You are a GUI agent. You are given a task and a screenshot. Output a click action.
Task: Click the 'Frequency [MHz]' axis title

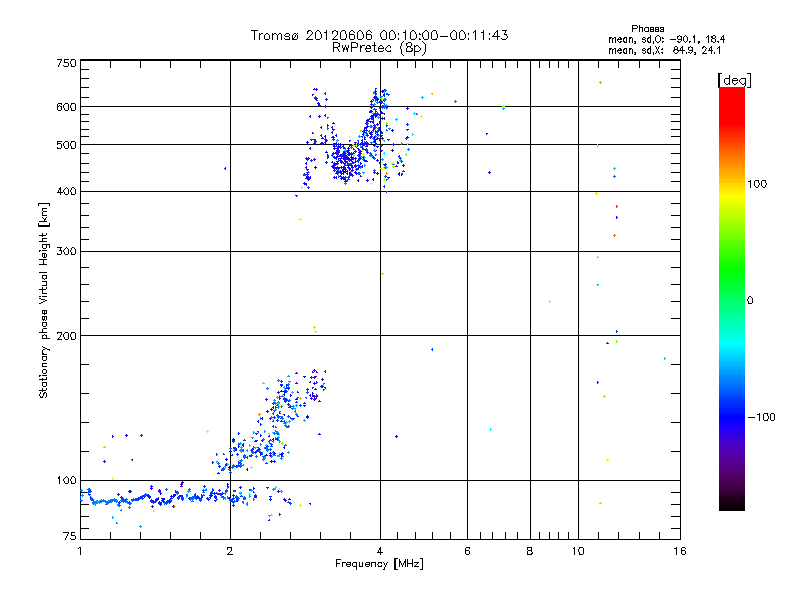379,564
